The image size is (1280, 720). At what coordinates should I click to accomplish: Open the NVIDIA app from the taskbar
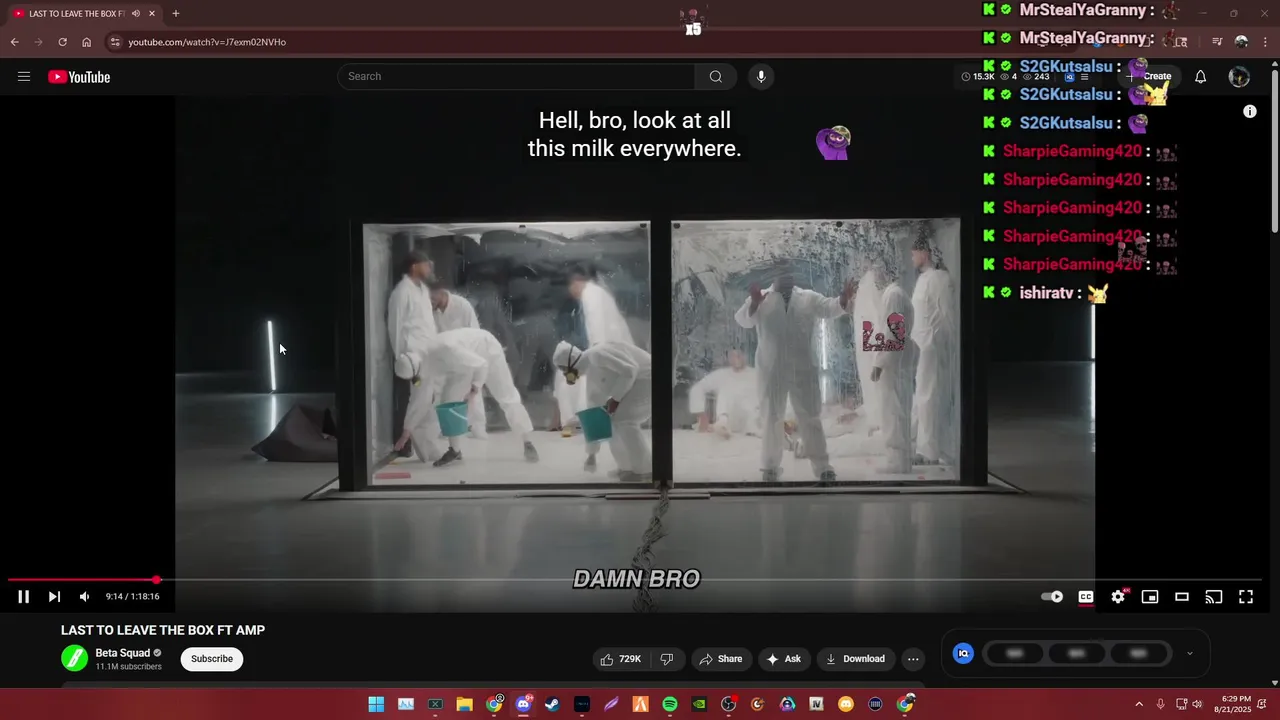pyautogui.click(x=699, y=704)
